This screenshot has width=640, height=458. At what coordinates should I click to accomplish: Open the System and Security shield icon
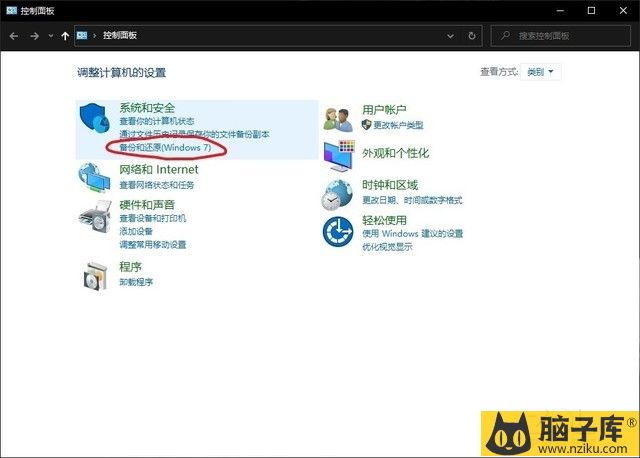95,118
